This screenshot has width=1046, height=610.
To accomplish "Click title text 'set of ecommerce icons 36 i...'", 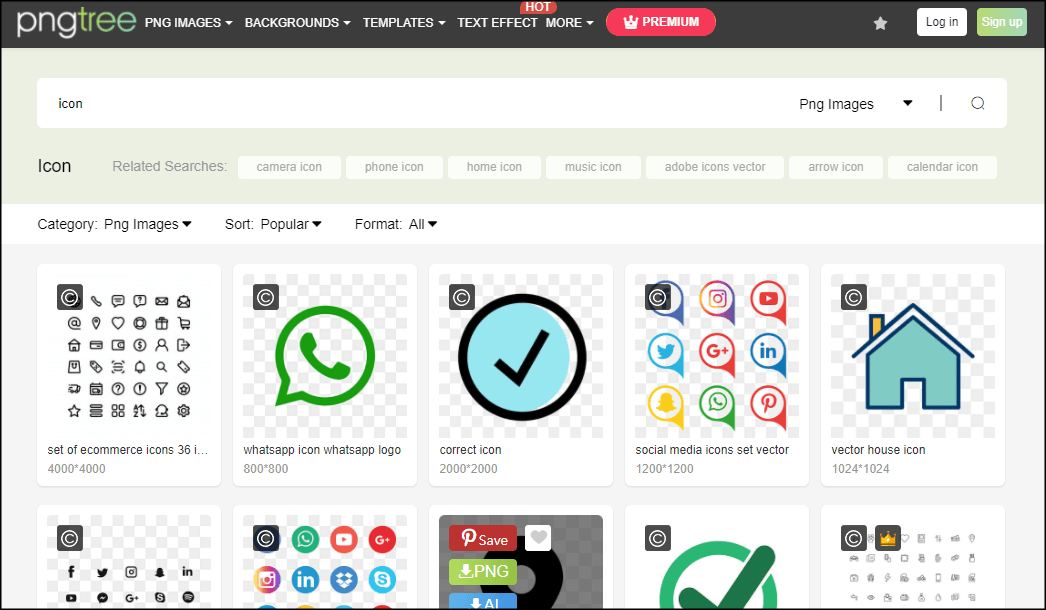I will pos(127,450).
